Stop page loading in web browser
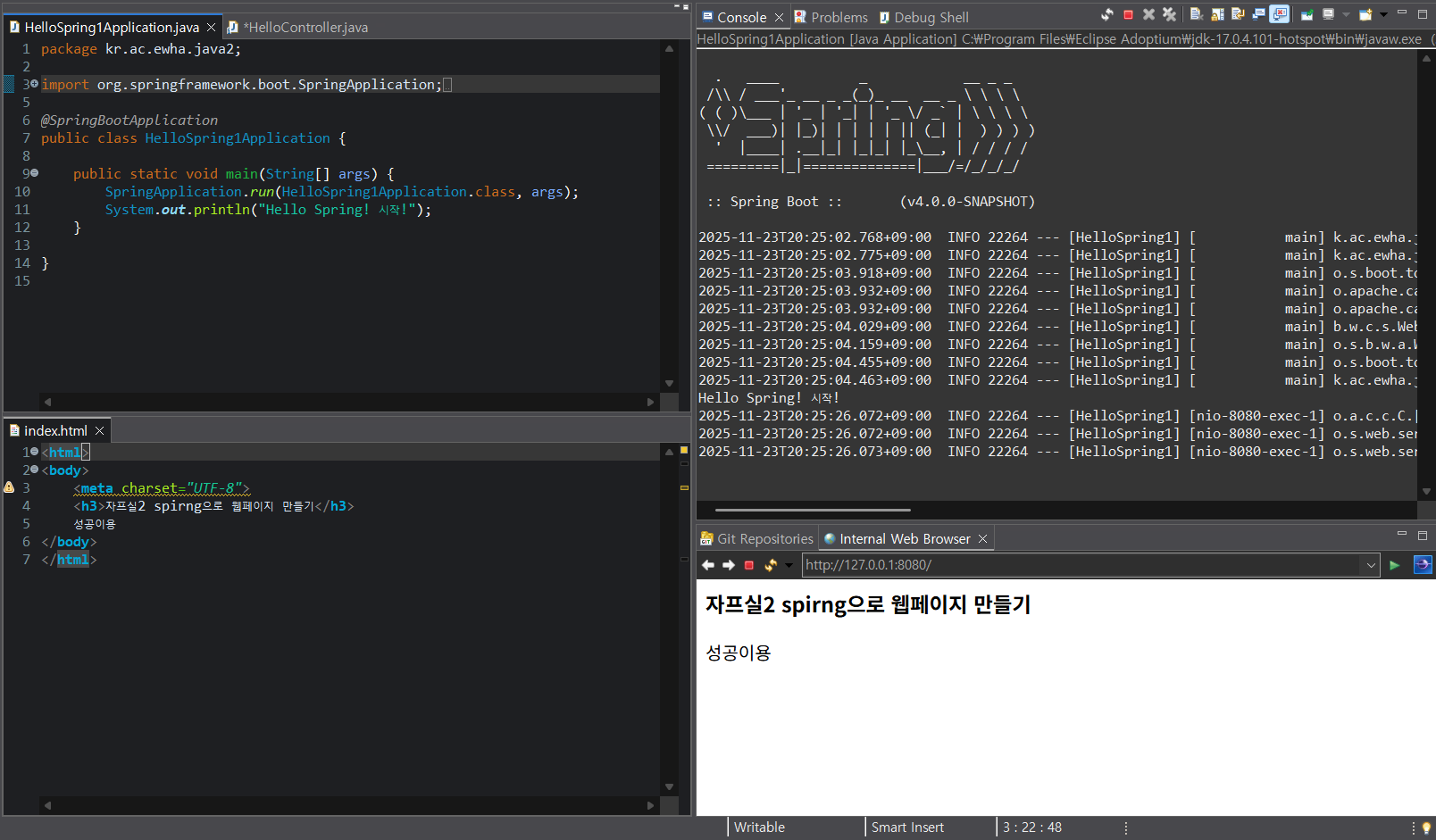The image size is (1436, 840). pos(749,565)
